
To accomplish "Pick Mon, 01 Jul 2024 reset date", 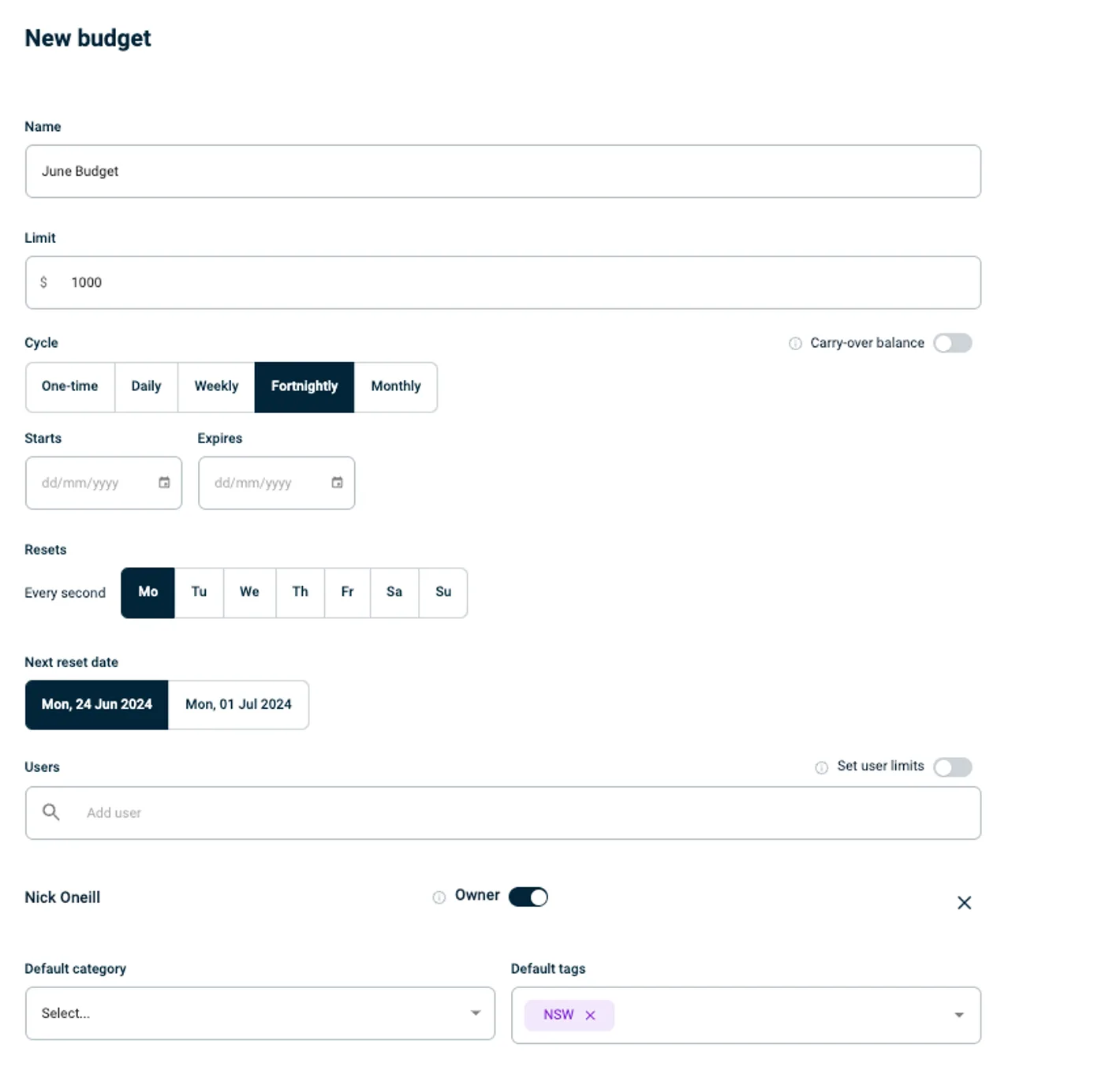I will point(238,704).
